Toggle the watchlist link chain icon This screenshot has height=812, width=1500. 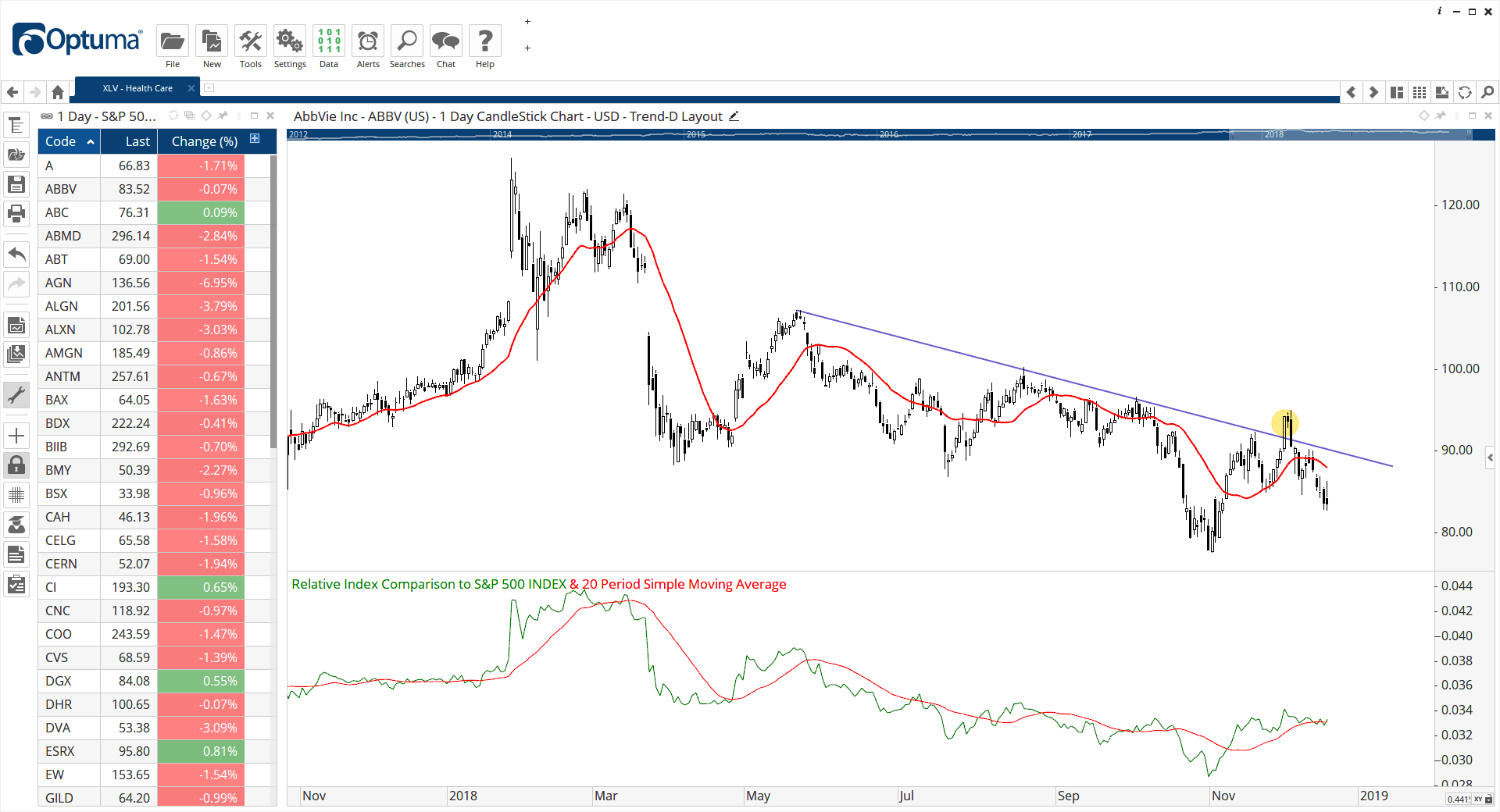(x=47, y=116)
